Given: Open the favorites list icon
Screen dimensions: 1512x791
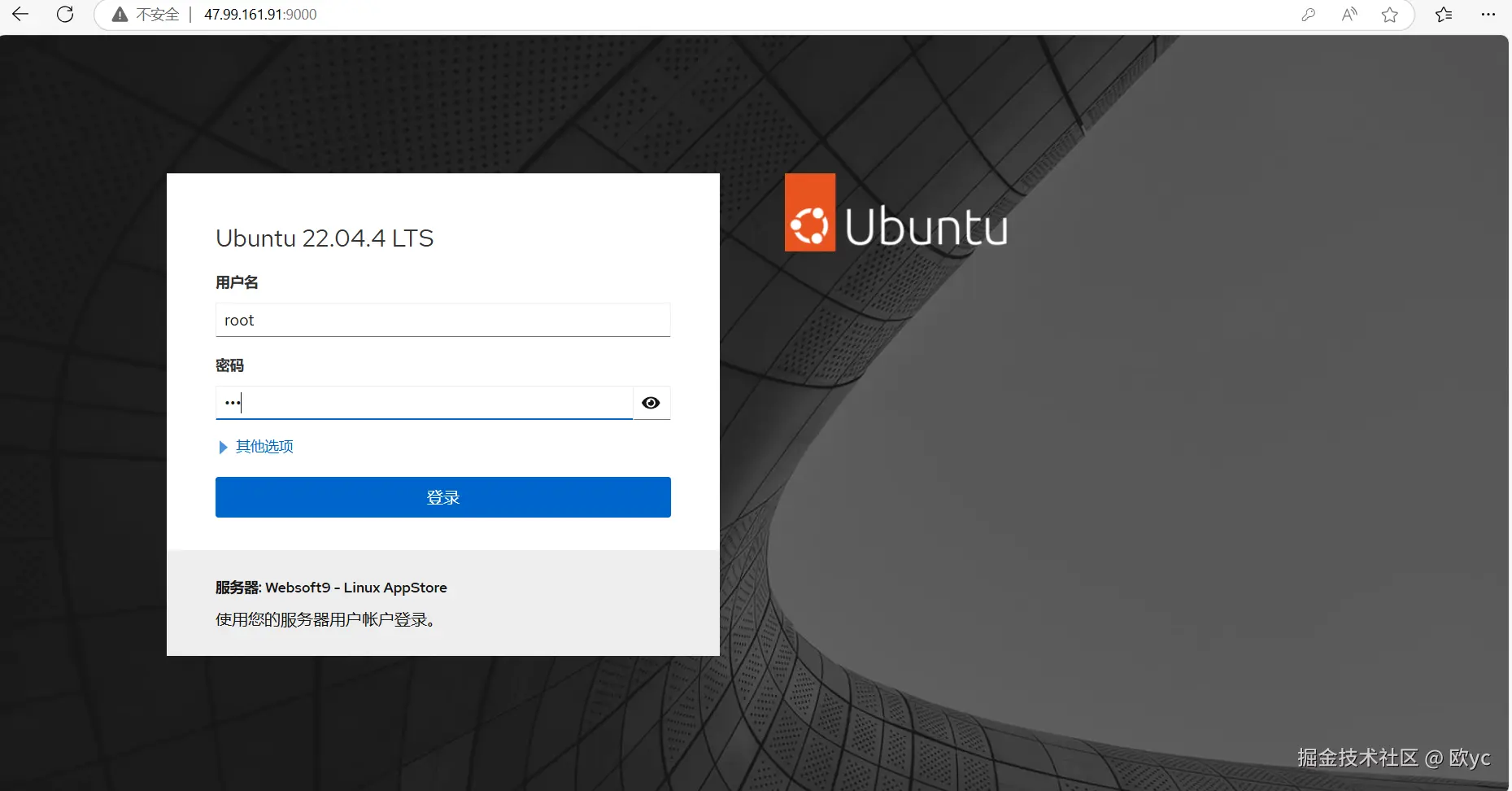Looking at the screenshot, I should pyautogui.click(x=1444, y=15).
